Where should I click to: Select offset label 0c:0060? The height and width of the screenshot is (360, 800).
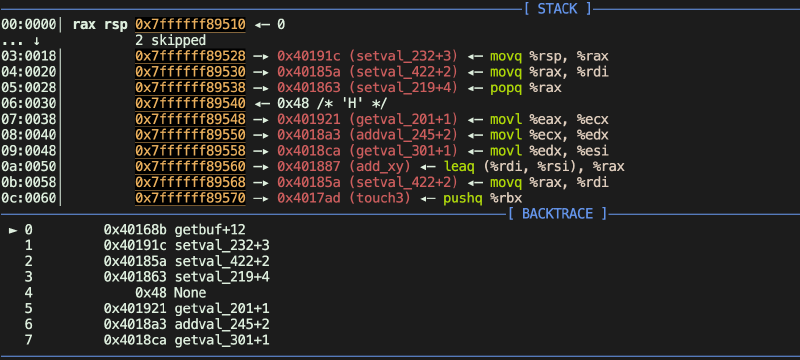[x=29, y=198]
